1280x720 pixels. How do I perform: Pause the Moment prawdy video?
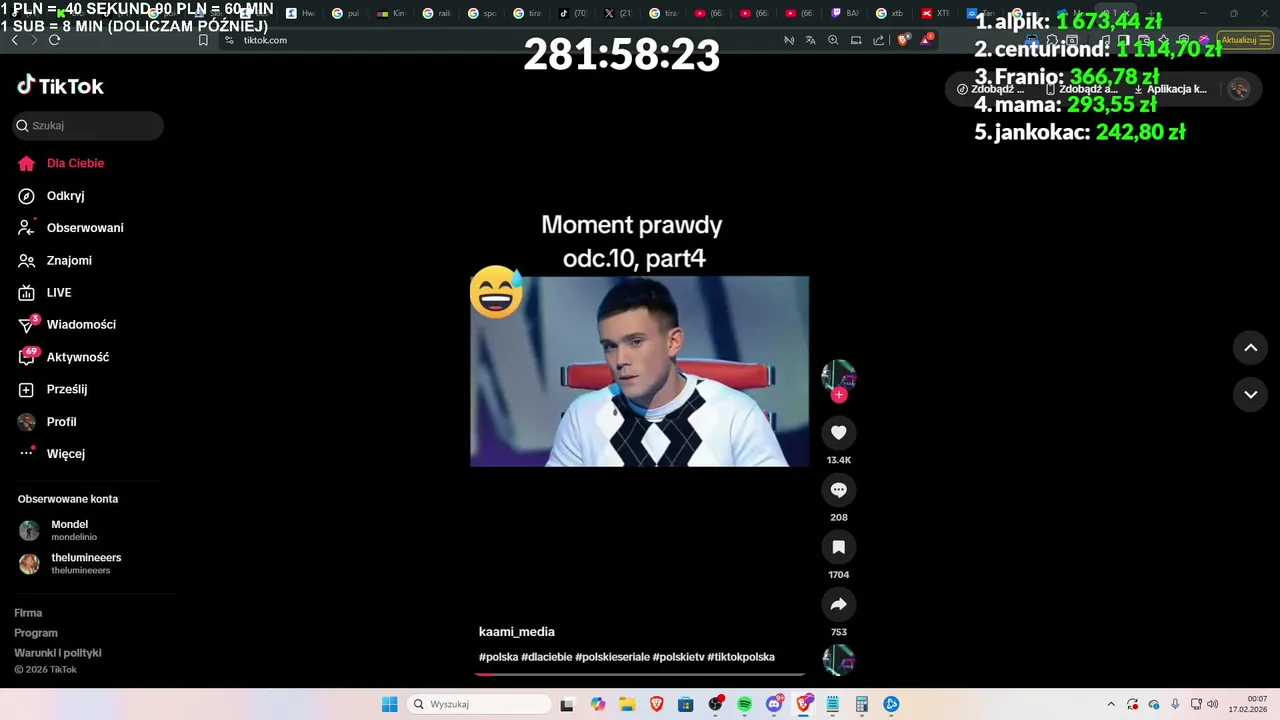tap(640, 371)
